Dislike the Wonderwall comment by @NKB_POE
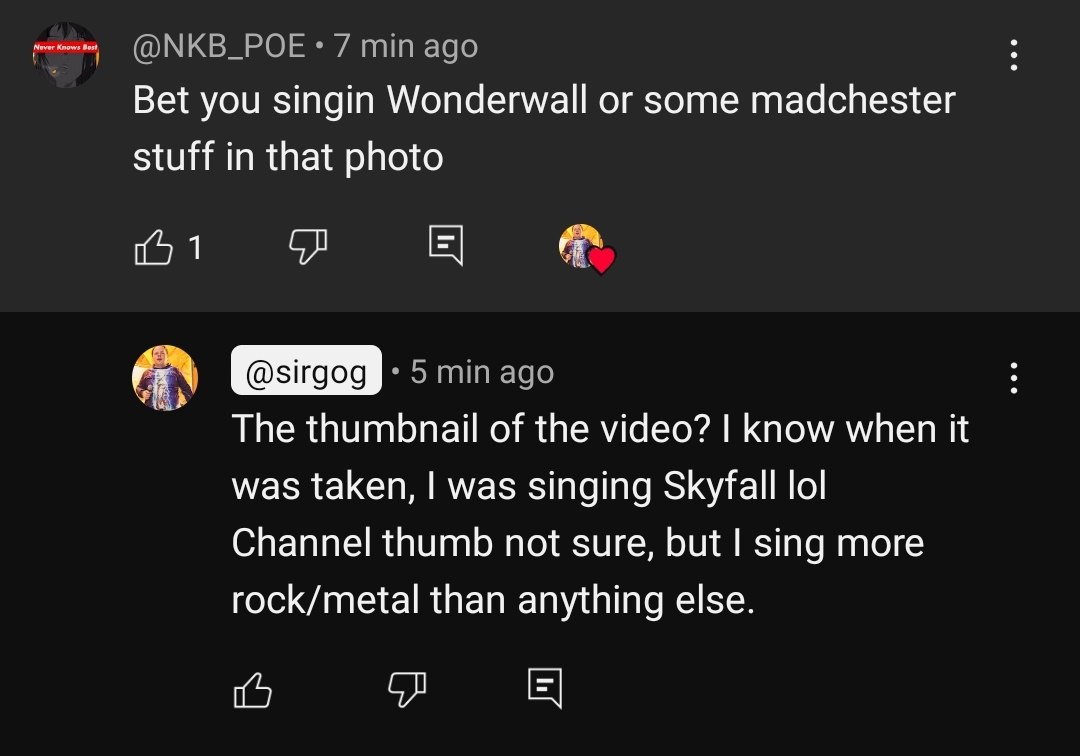The width and height of the screenshot is (1080, 756). click(309, 246)
